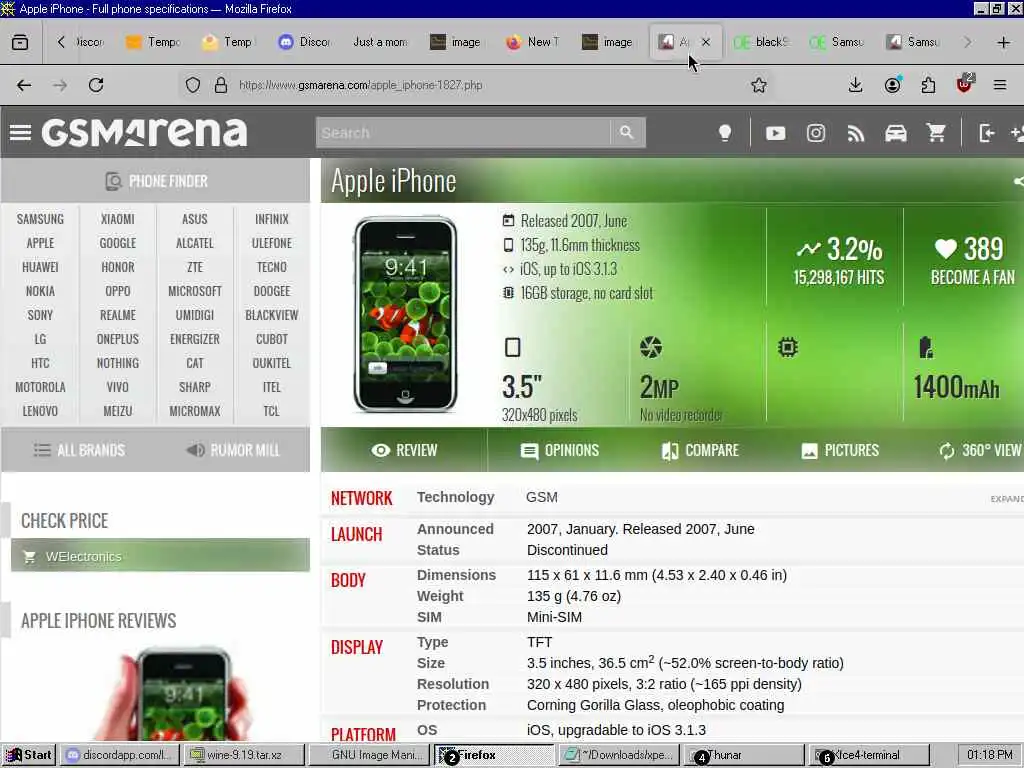Click the GSMArena search field
This screenshot has height=768, width=1024.
(x=463, y=133)
